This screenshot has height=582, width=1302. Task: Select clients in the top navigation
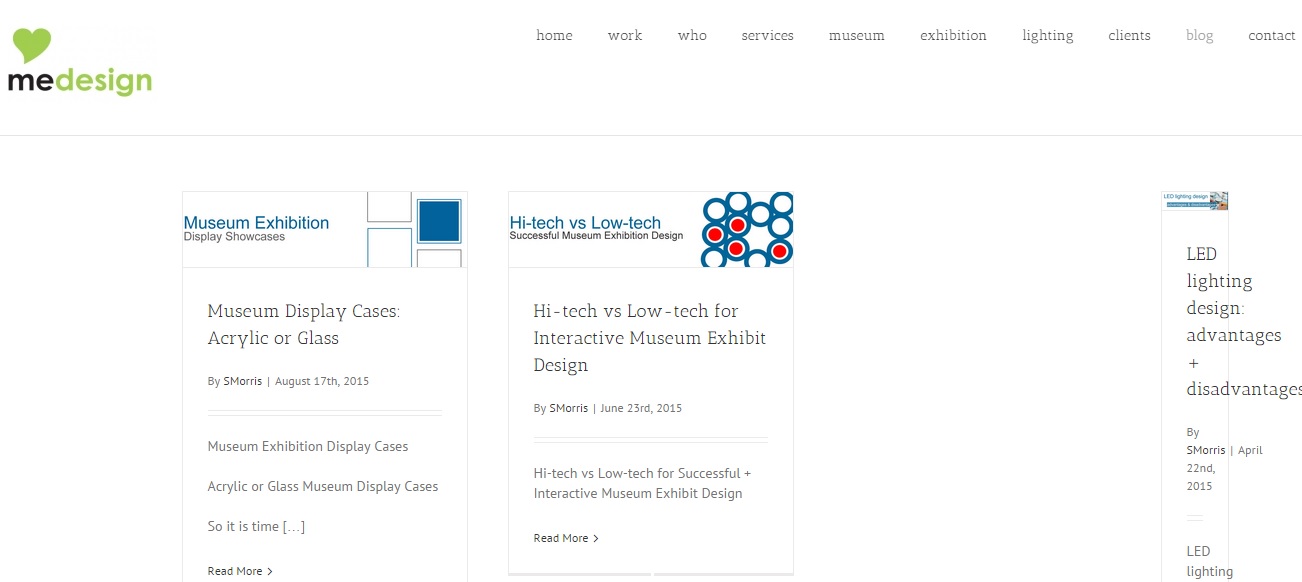coord(1129,35)
